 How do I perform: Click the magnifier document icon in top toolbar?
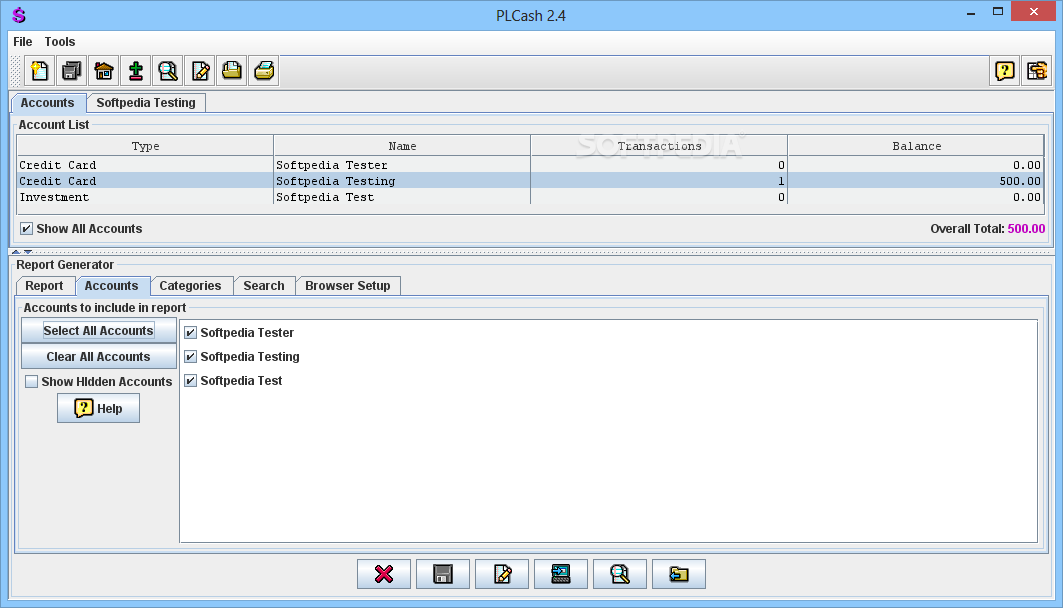pos(167,70)
